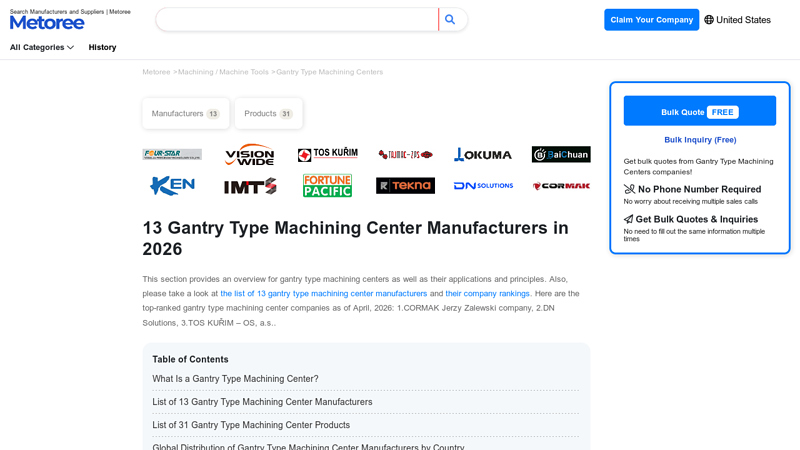Switch to the Manufacturers tab
The width and height of the screenshot is (800, 450).
pyautogui.click(x=185, y=114)
